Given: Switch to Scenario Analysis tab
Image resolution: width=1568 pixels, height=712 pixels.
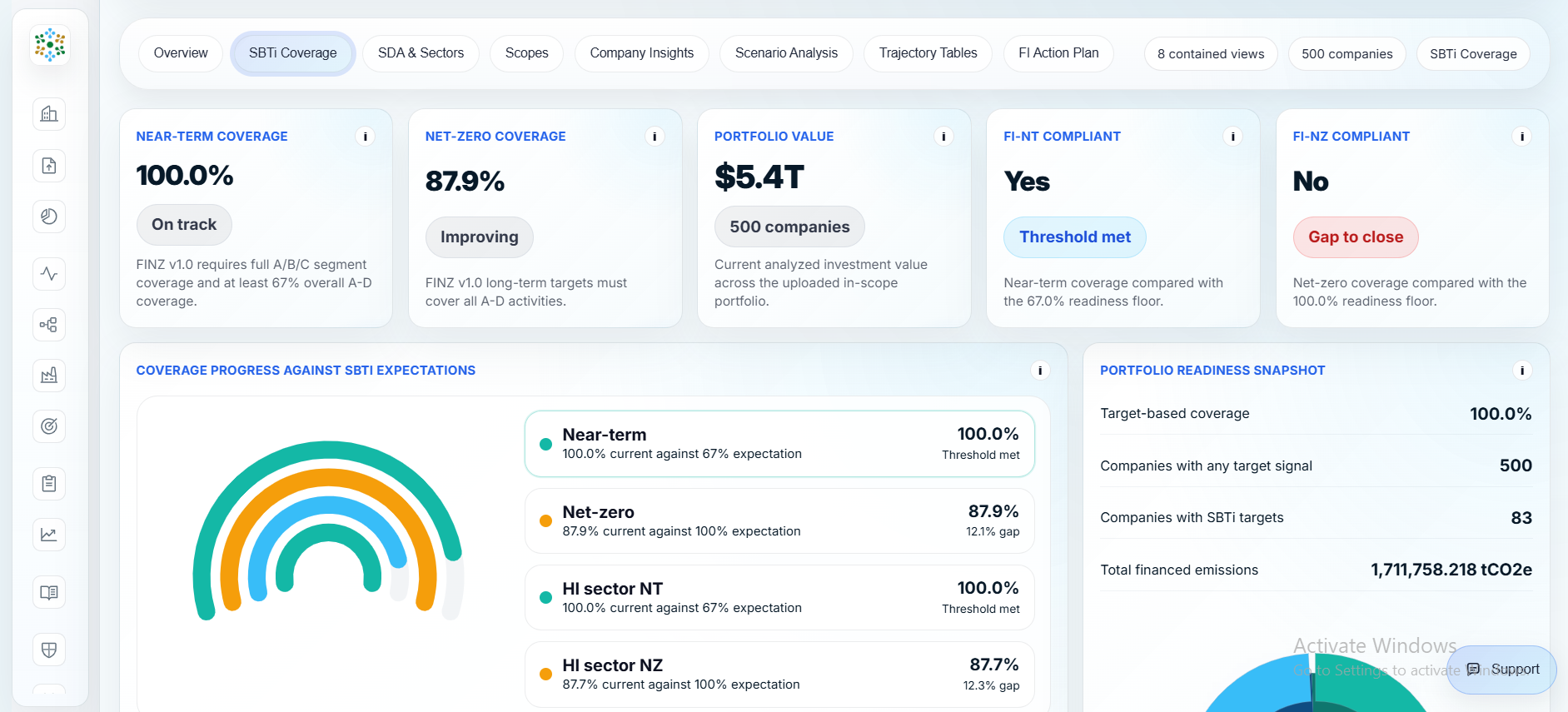Looking at the screenshot, I should tap(787, 53).
